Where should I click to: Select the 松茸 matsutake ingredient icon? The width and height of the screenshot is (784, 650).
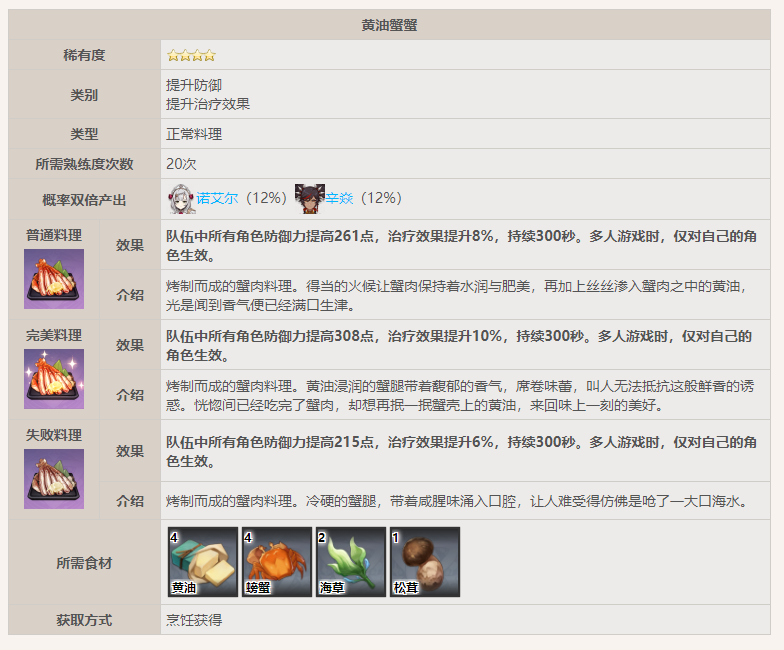[x=425, y=562]
